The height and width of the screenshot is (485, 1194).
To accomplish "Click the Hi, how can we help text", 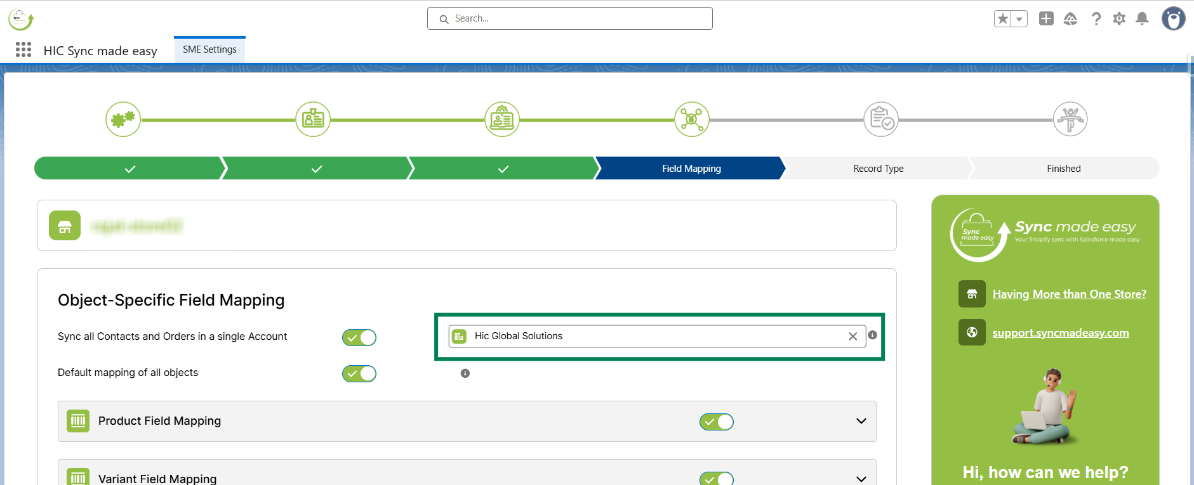I will pyautogui.click(x=1045, y=471).
